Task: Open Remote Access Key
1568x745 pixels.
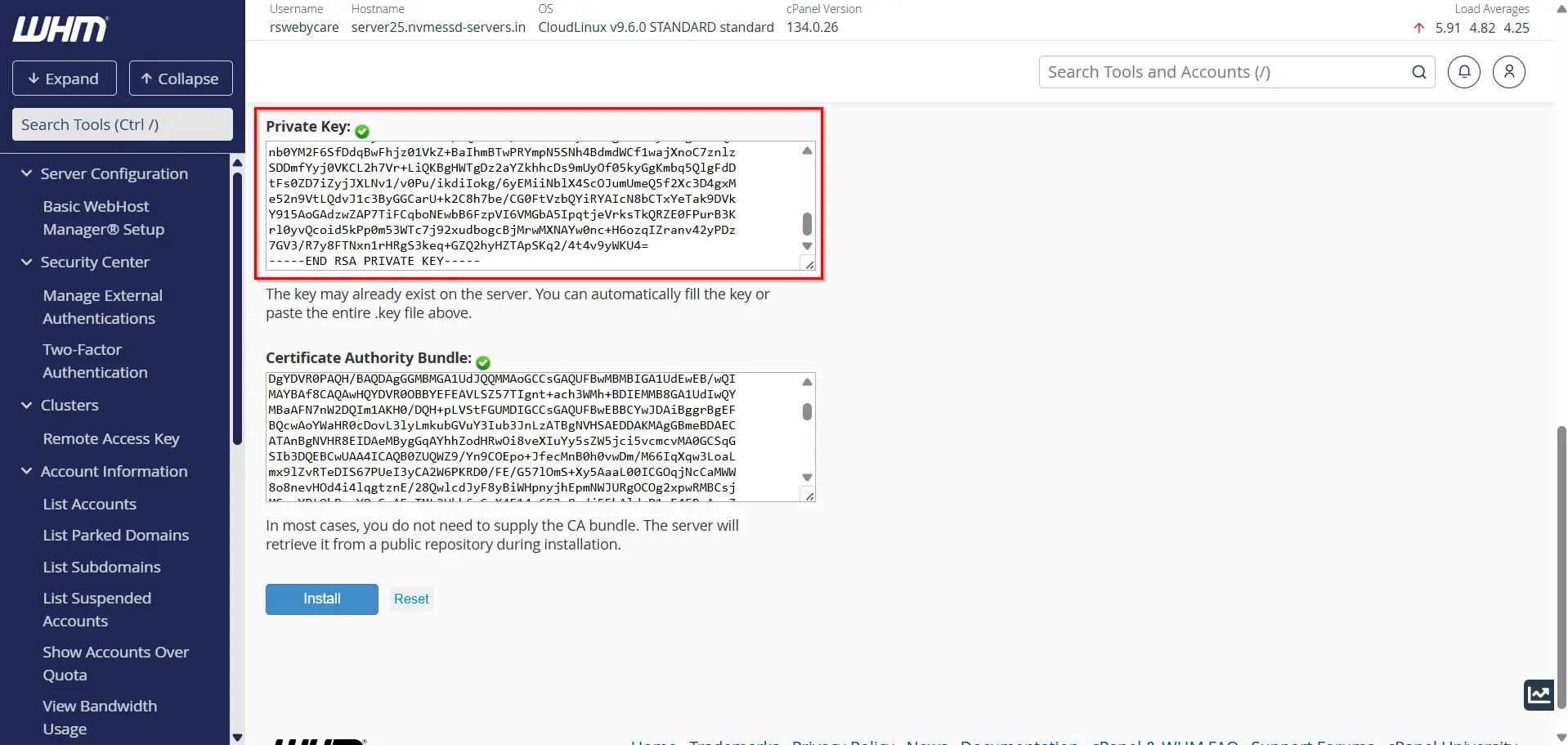Action: click(x=111, y=438)
